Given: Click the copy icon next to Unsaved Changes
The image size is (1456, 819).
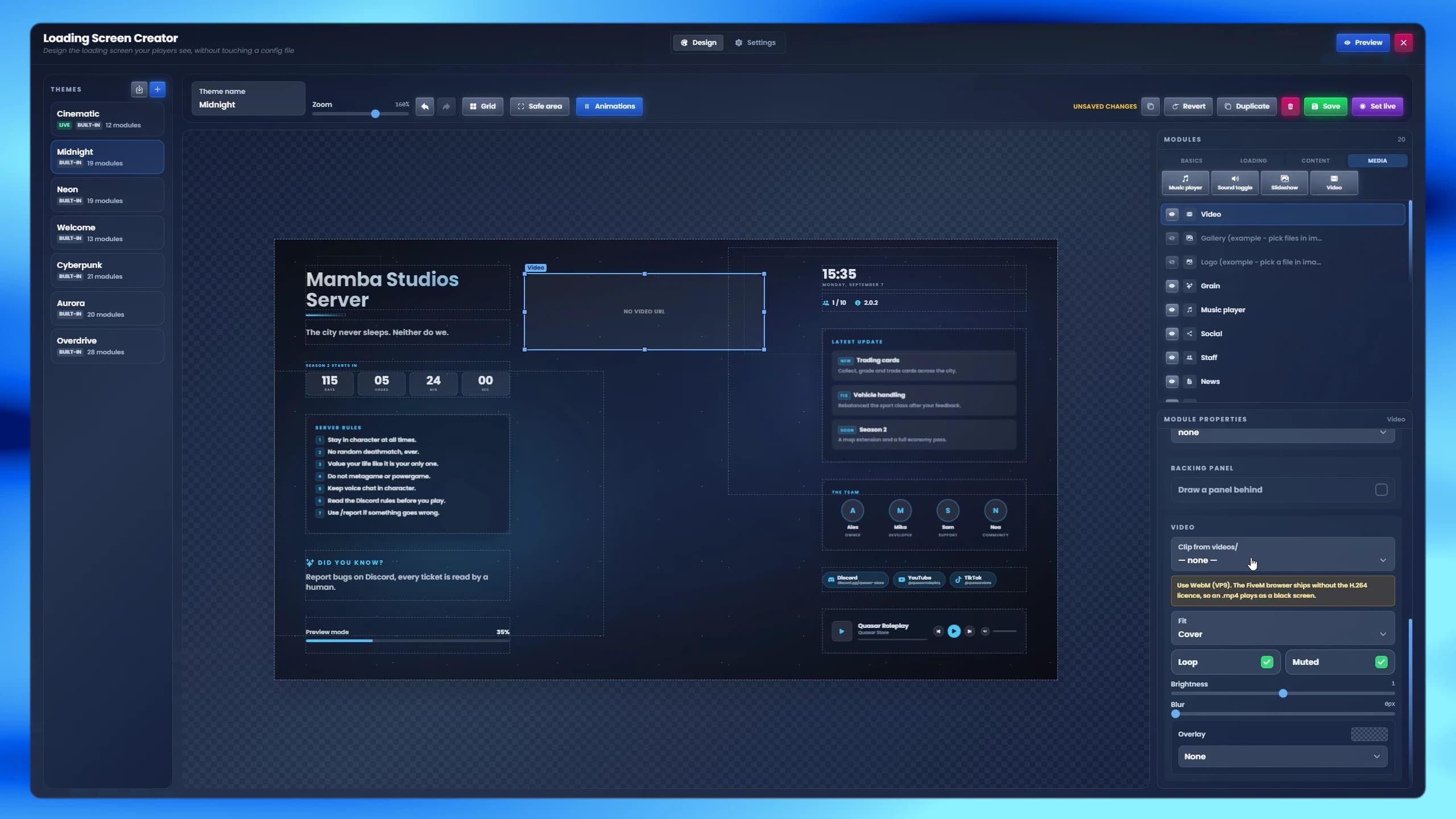Looking at the screenshot, I should pos(1150,106).
